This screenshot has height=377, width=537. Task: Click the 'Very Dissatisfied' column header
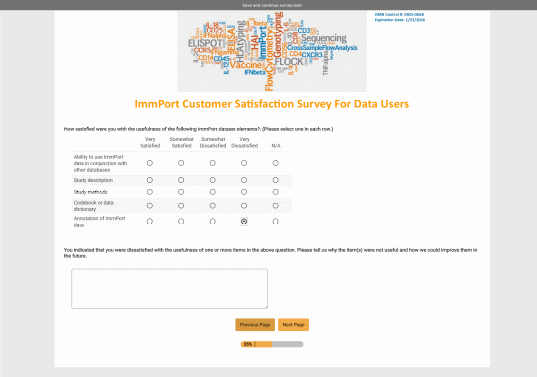pyautogui.click(x=245, y=142)
